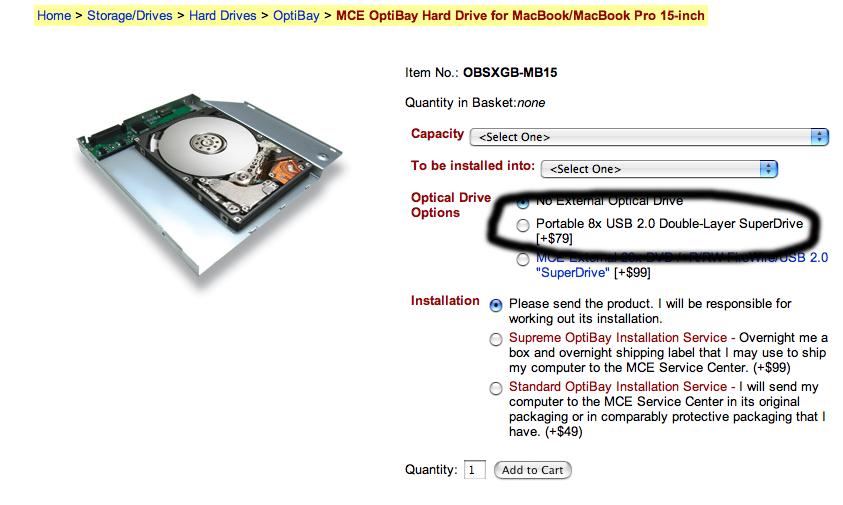Click the MCE OptiBay Hard Drive breadcrumb title
This screenshot has height=505, width=843.
point(520,16)
